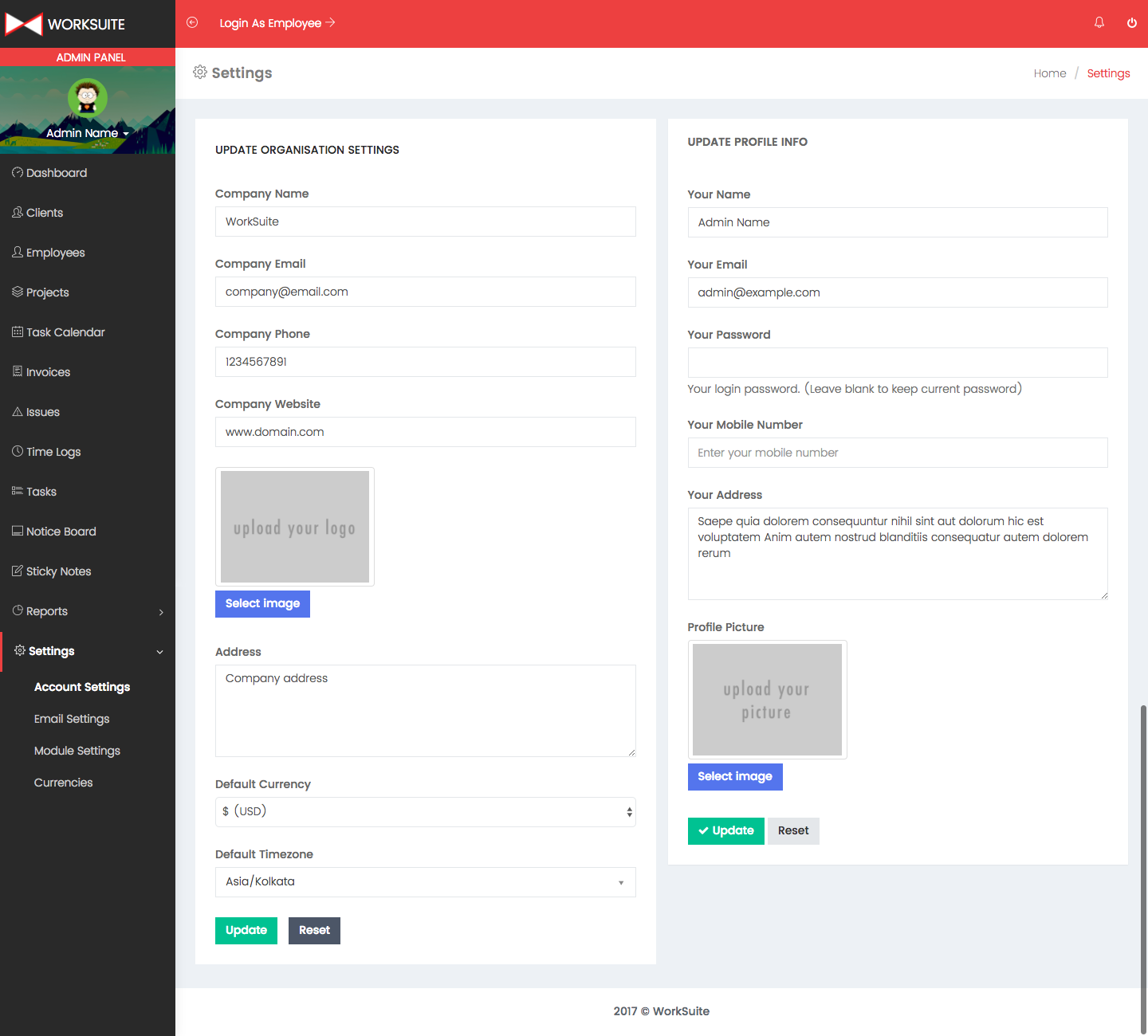Open the Task Calendar page
The height and width of the screenshot is (1036, 1148).
(x=65, y=332)
